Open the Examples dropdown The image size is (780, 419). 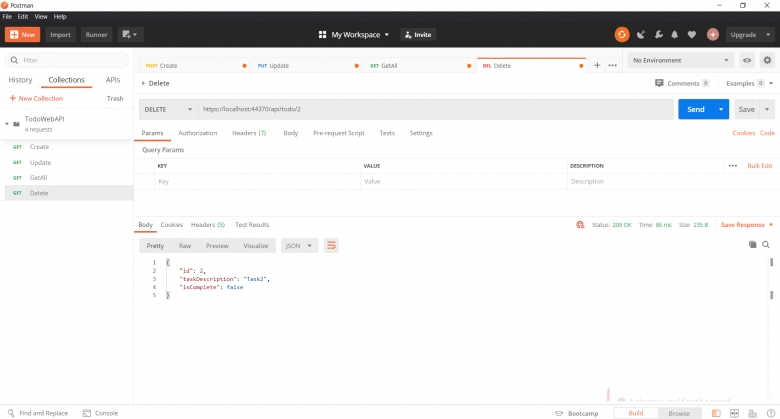[x=749, y=83]
